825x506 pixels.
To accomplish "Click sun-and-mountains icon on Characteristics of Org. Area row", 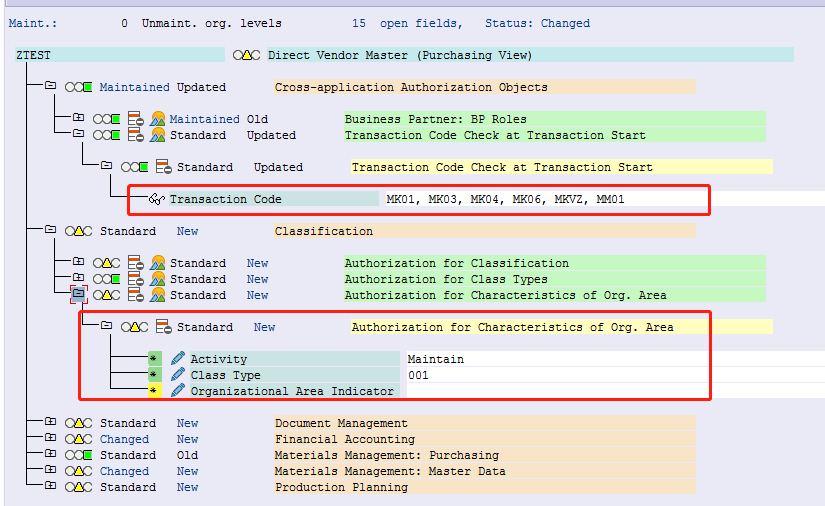I will click(x=157, y=295).
